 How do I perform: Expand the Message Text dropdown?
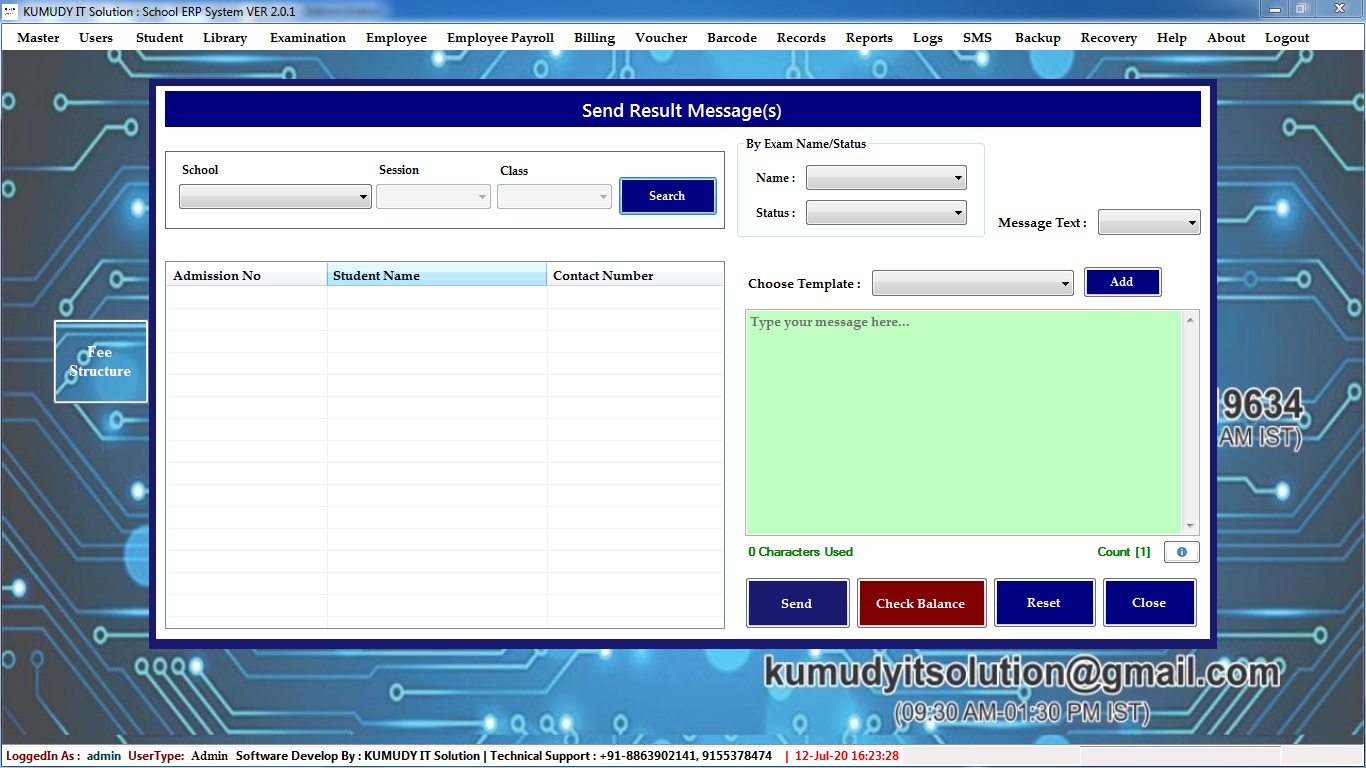[1148, 223]
